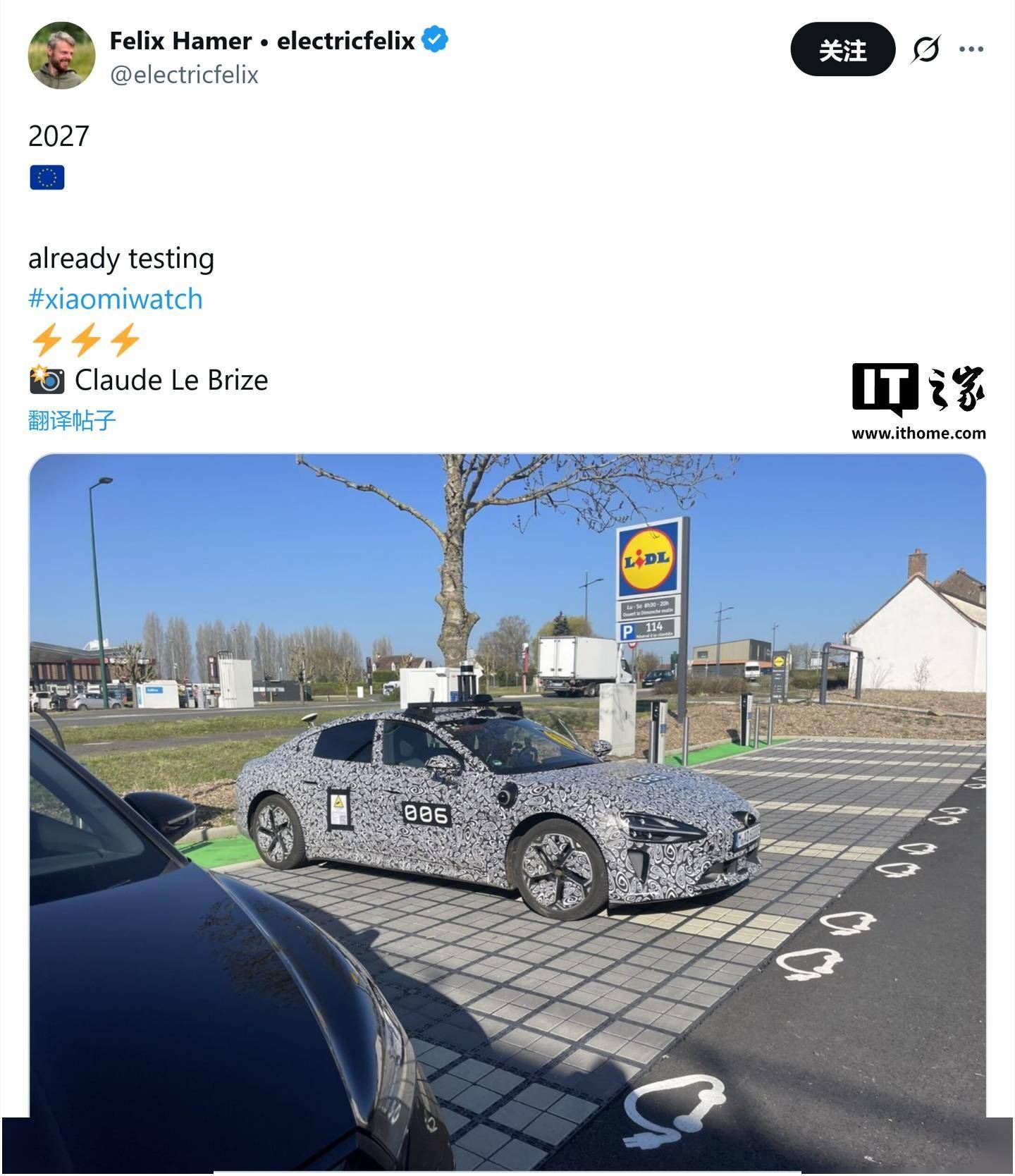Click the Grok slashed-circle icon
Viewport: 1015px width, 1176px height.
click(925, 49)
